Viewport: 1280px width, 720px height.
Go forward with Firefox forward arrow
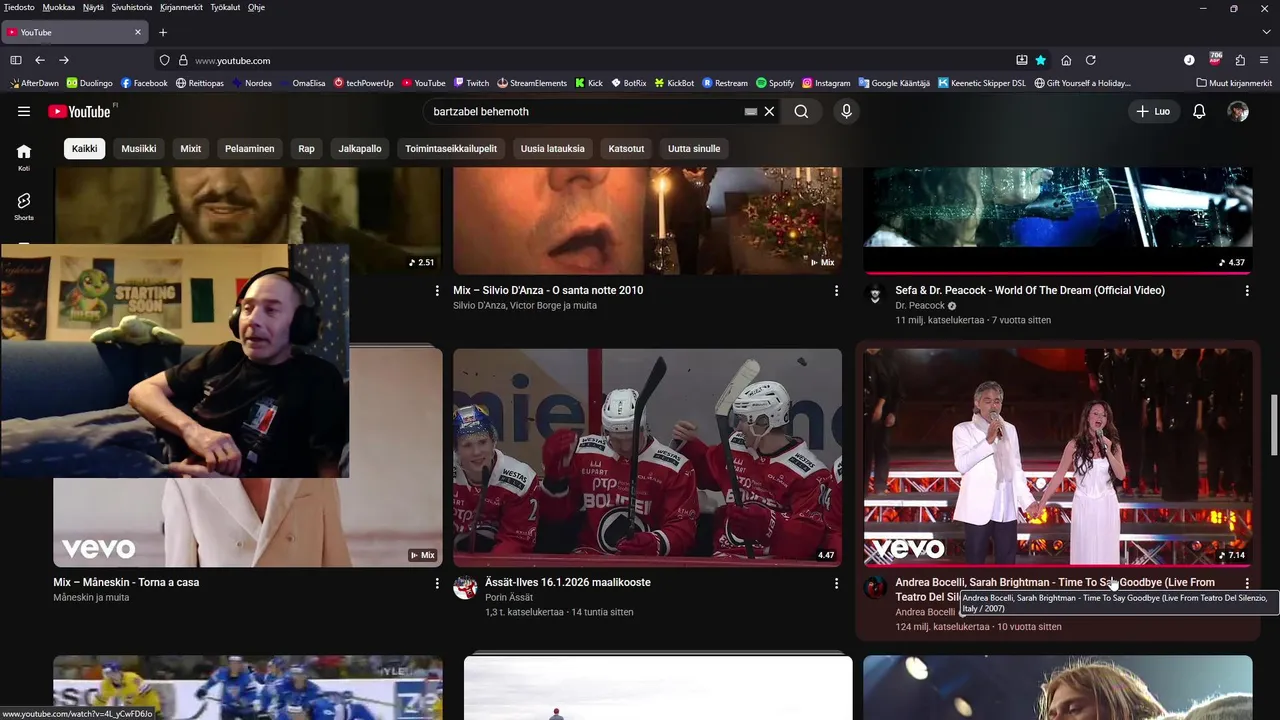[64, 60]
